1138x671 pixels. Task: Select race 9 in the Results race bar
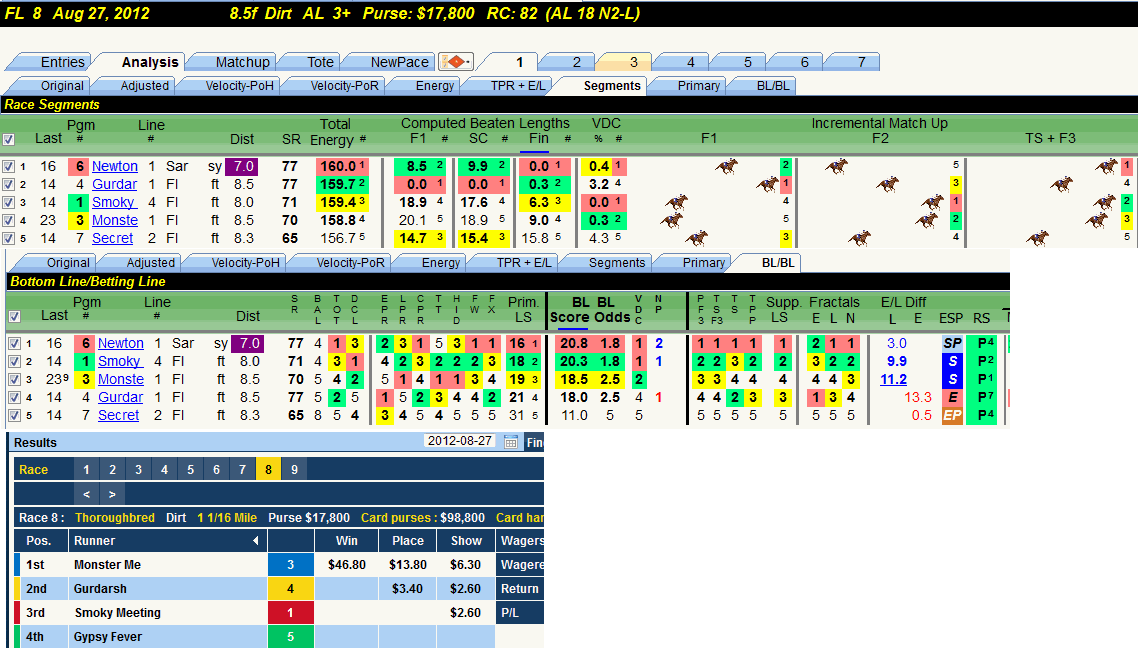pyautogui.click(x=294, y=469)
